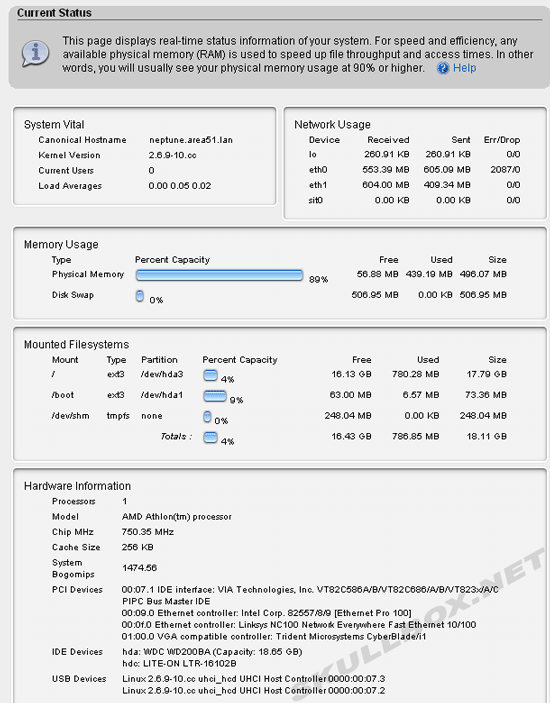The image size is (550, 703).
Task: Select the hda WDC WD200BA device entry
Action: pyautogui.click(x=212, y=651)
